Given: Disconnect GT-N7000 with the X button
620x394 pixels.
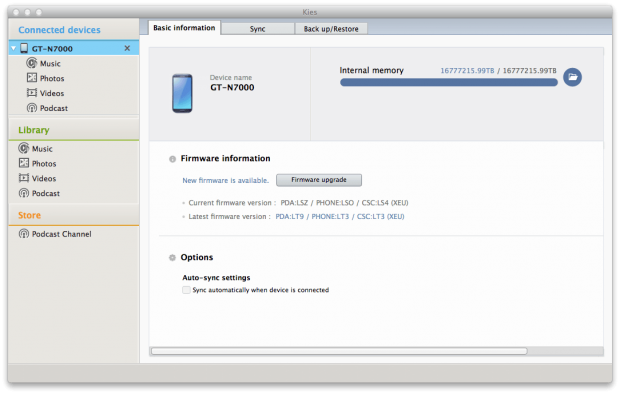Looking at the screenshot, I should pos(127,48).
